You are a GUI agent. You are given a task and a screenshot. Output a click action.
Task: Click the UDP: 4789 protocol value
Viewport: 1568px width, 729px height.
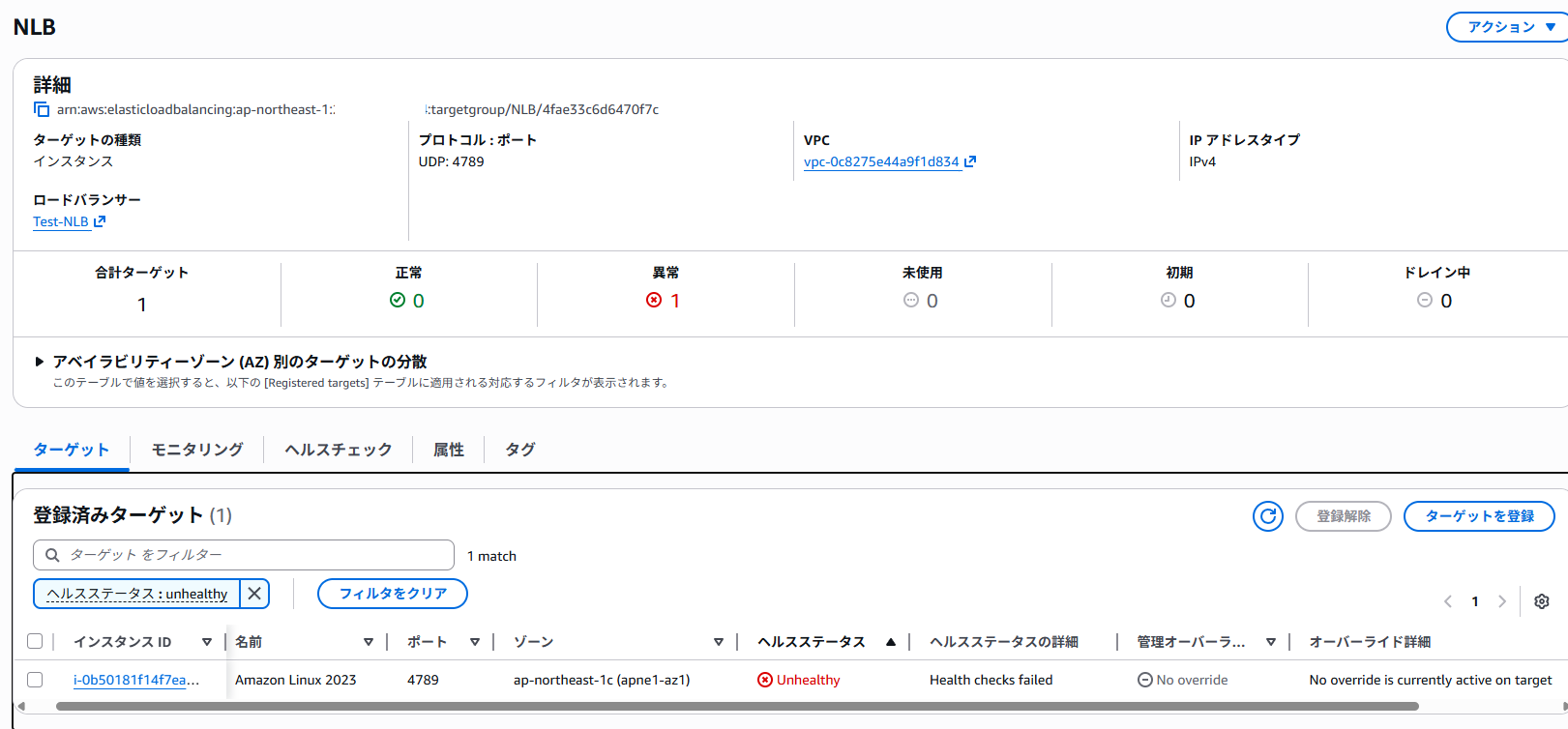click(x=452, y=161)
